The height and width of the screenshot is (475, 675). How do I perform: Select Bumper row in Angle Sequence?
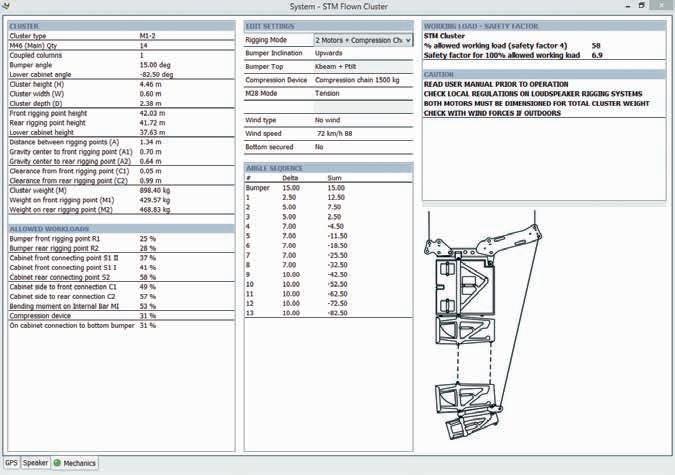point(328,188)
